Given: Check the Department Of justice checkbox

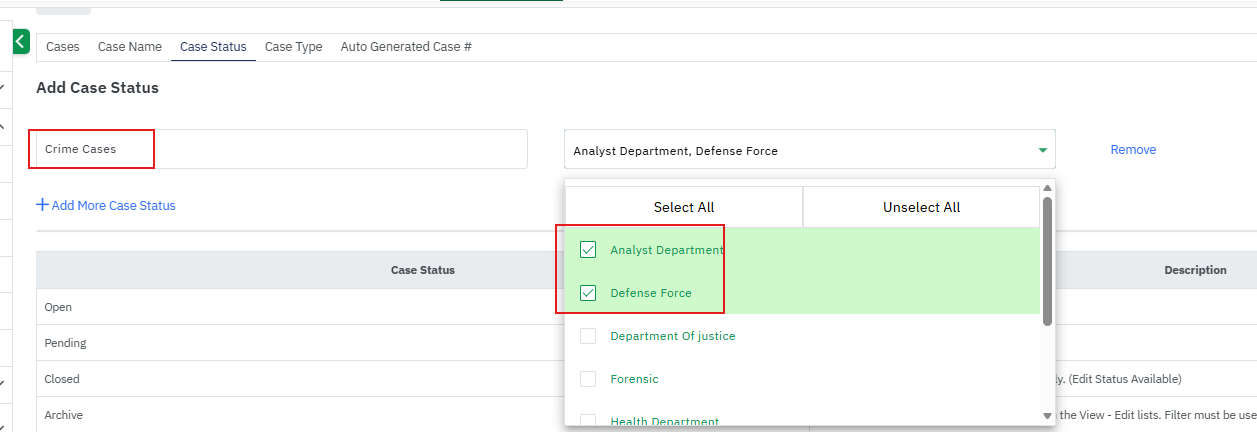Looking at the screenshot, I should click(x=588, y=336).
